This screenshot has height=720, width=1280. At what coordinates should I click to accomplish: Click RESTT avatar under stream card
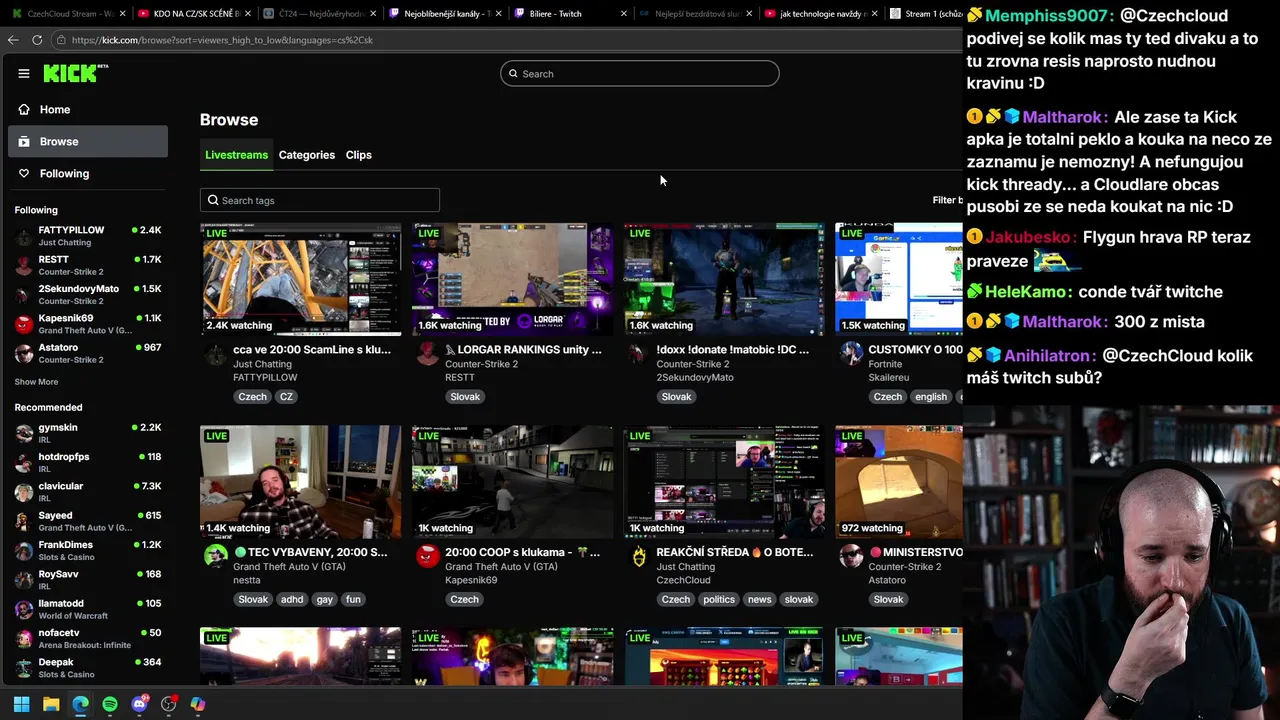pos(427,355)
